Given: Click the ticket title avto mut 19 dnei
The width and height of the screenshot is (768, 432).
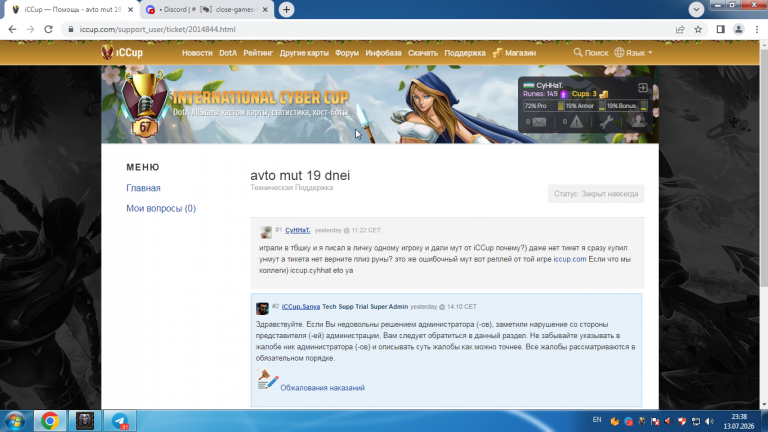Looking at the screenshot, I should tap(300, 175).
